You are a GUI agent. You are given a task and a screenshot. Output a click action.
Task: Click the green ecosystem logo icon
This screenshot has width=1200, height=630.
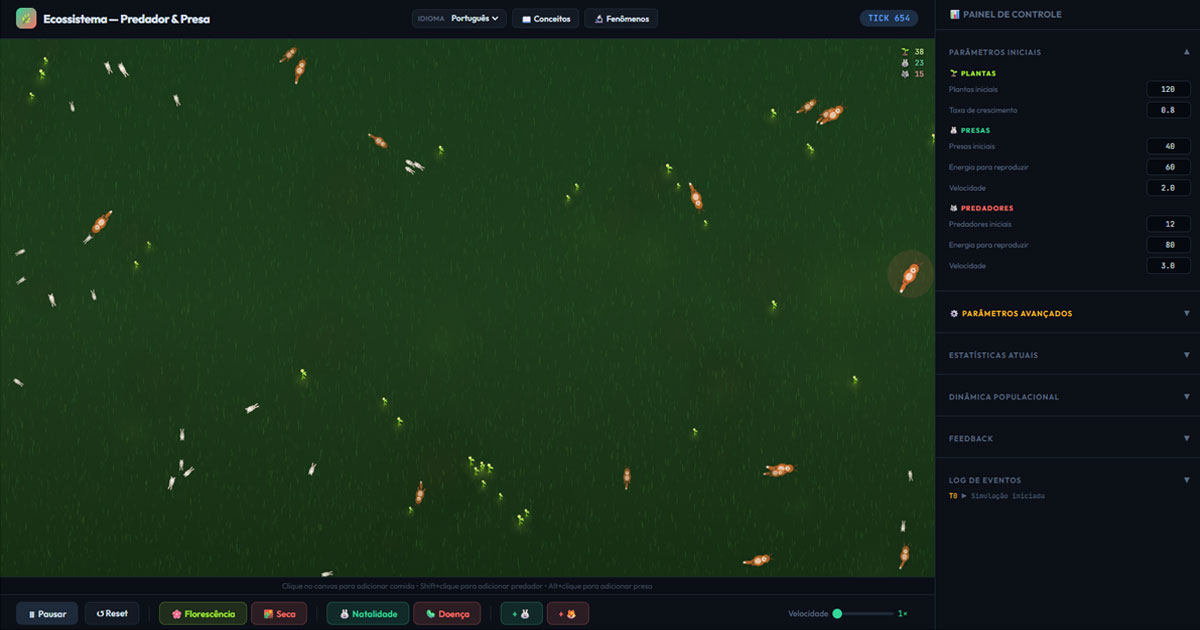tap(25, 17)
